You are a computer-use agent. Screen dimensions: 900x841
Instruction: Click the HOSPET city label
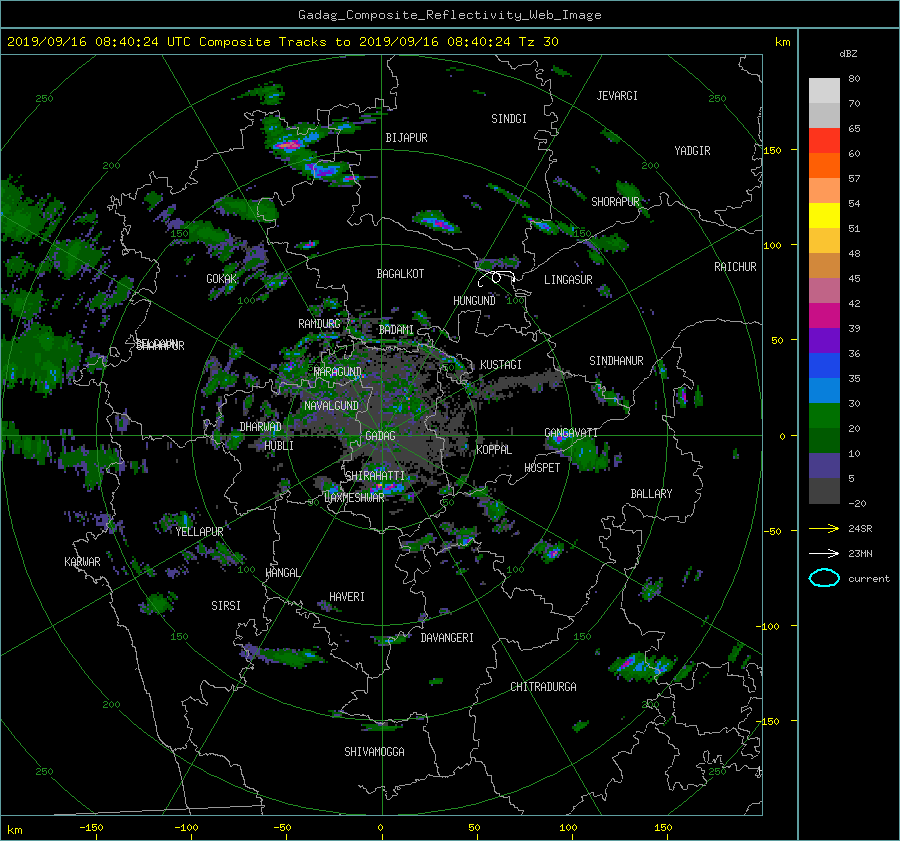(x=542, y=468)
